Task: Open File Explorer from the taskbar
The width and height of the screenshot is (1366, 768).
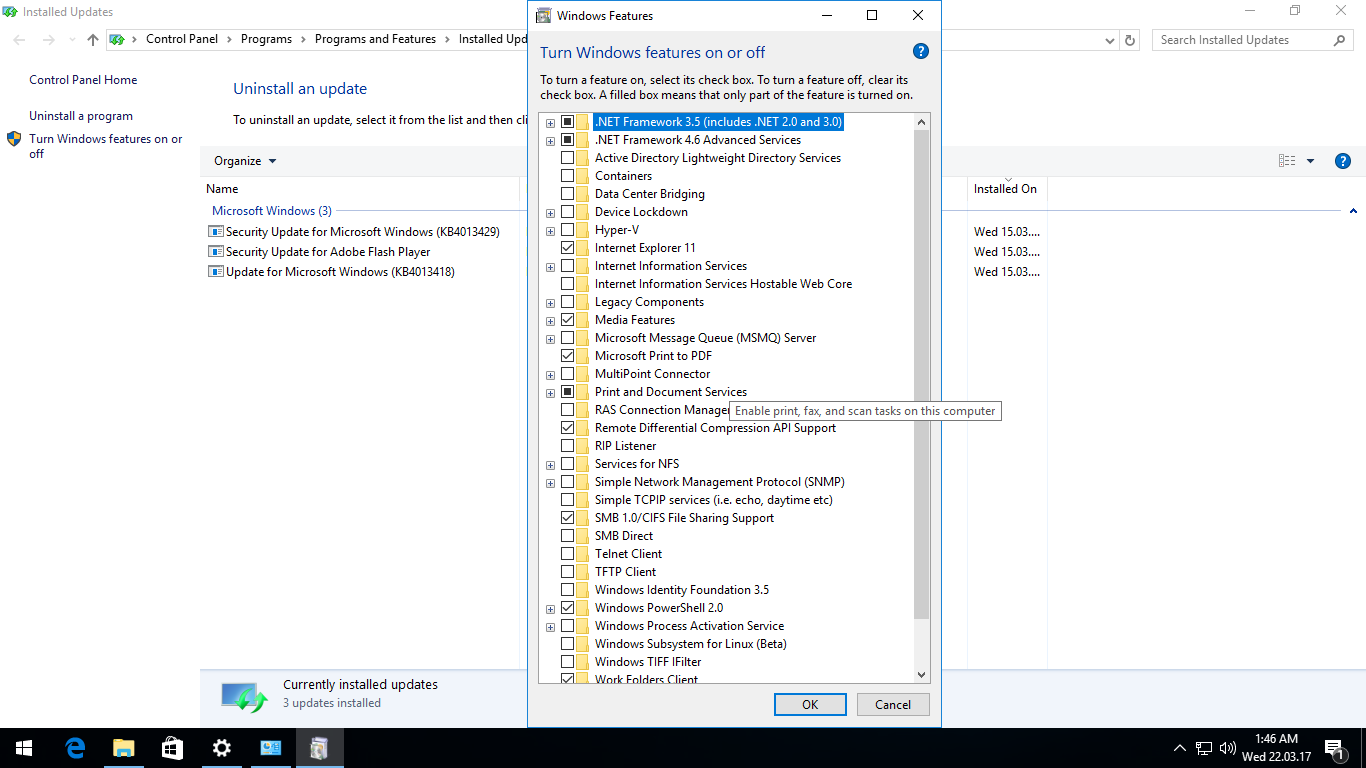Action: click(x=123, y=748)
